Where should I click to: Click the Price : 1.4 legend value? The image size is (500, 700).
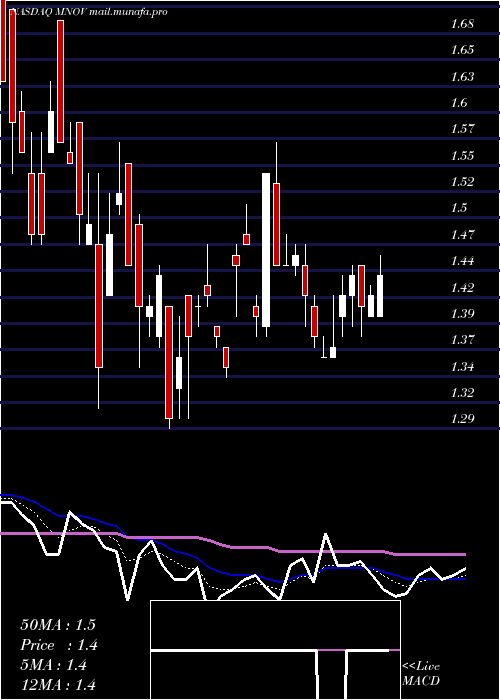click(x=59, y=645)
